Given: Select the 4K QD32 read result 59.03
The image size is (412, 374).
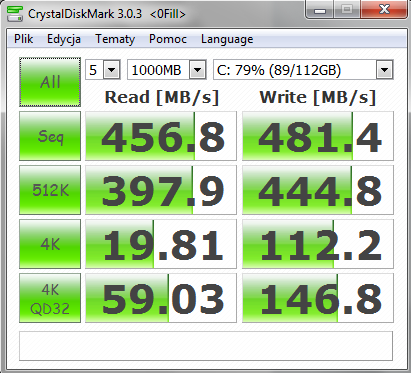Looking at the screenshot, I should point(161,298).
